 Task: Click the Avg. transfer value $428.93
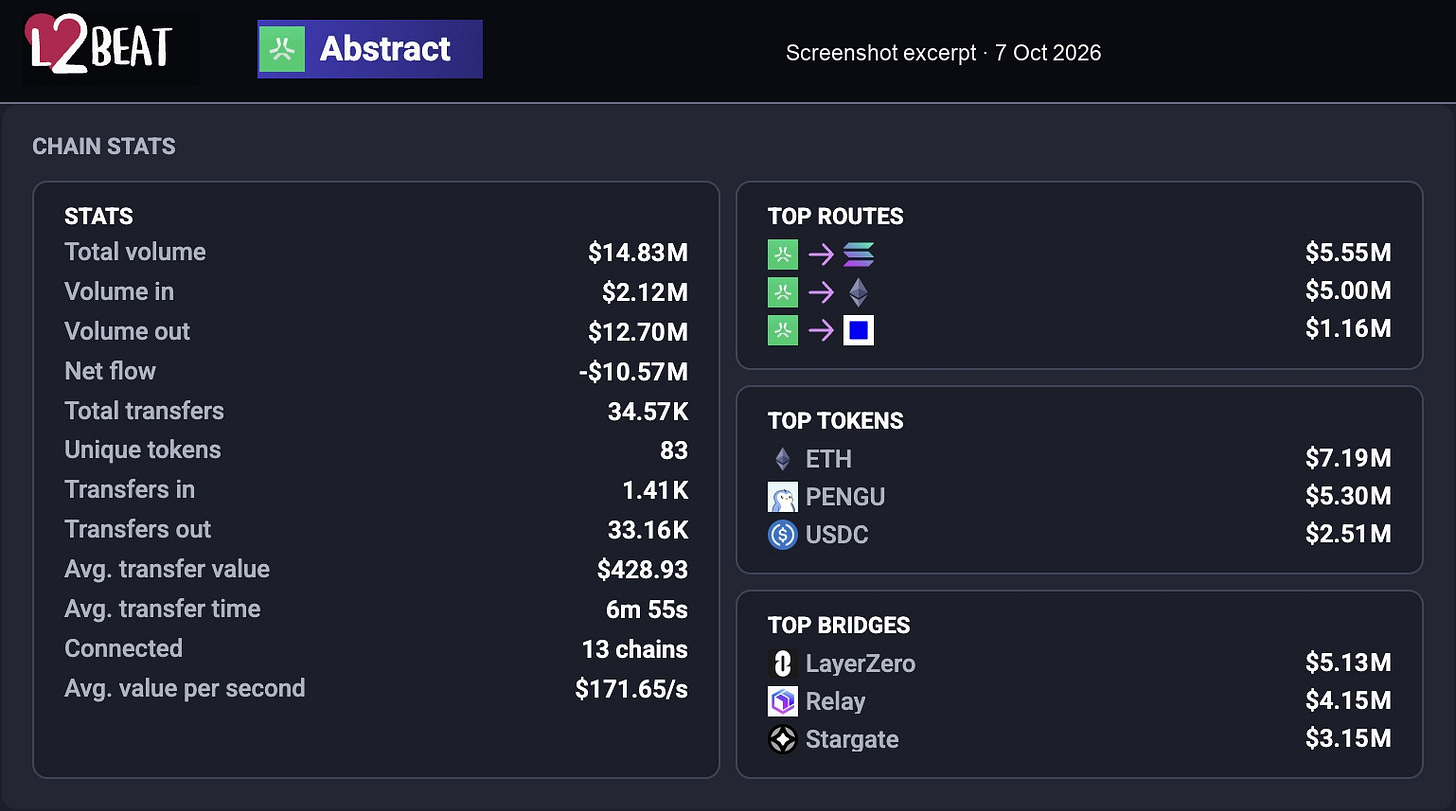[x=643, y=570]
